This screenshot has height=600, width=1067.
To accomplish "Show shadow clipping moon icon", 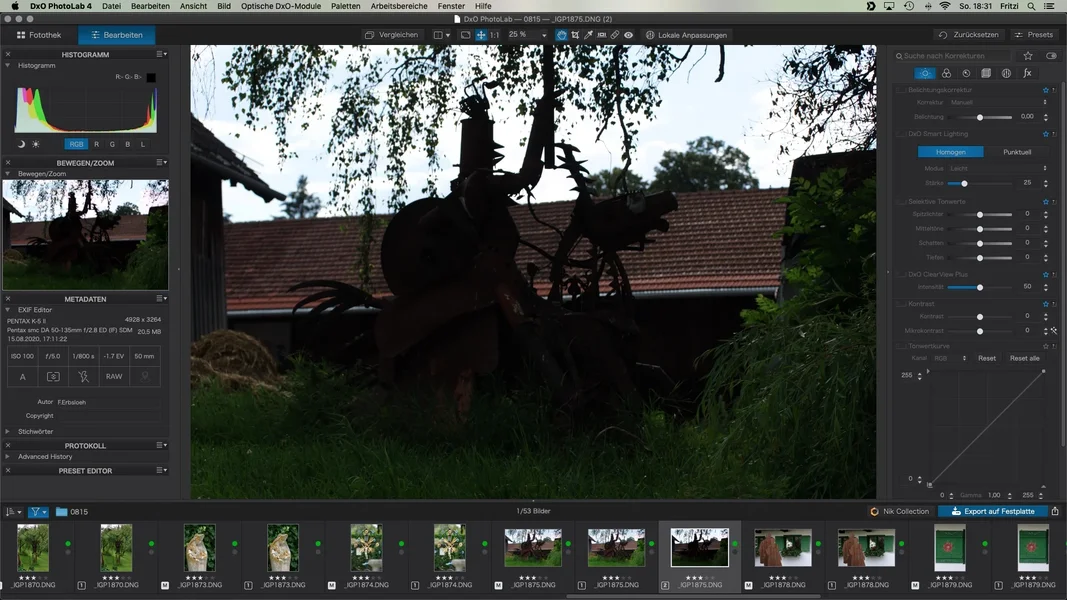I will pos(21,144).
